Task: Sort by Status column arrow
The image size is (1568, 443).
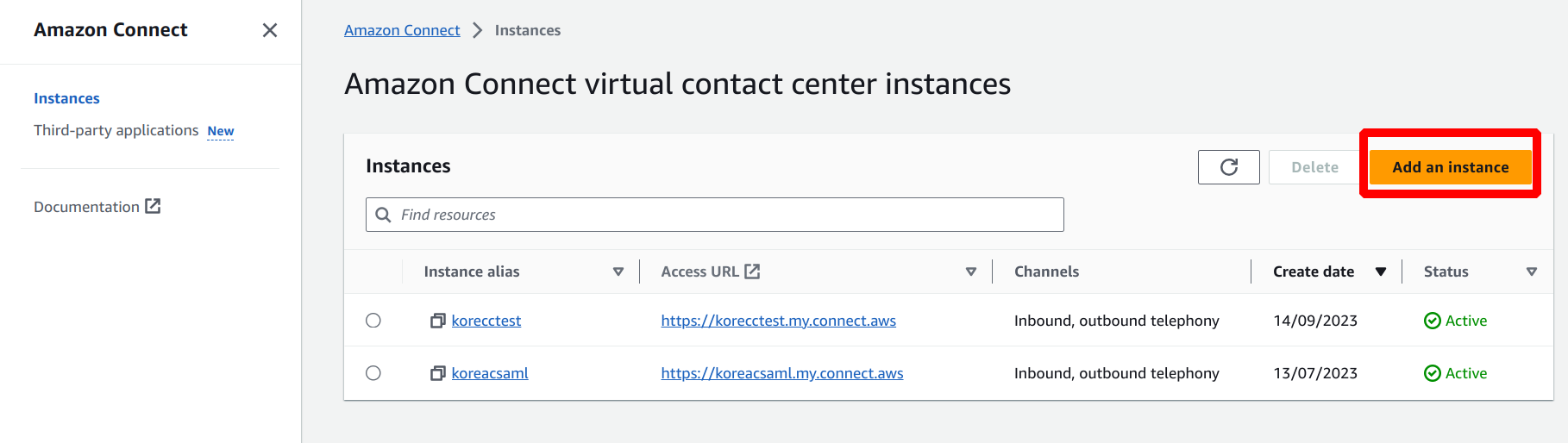Action: click(1531, 271)
